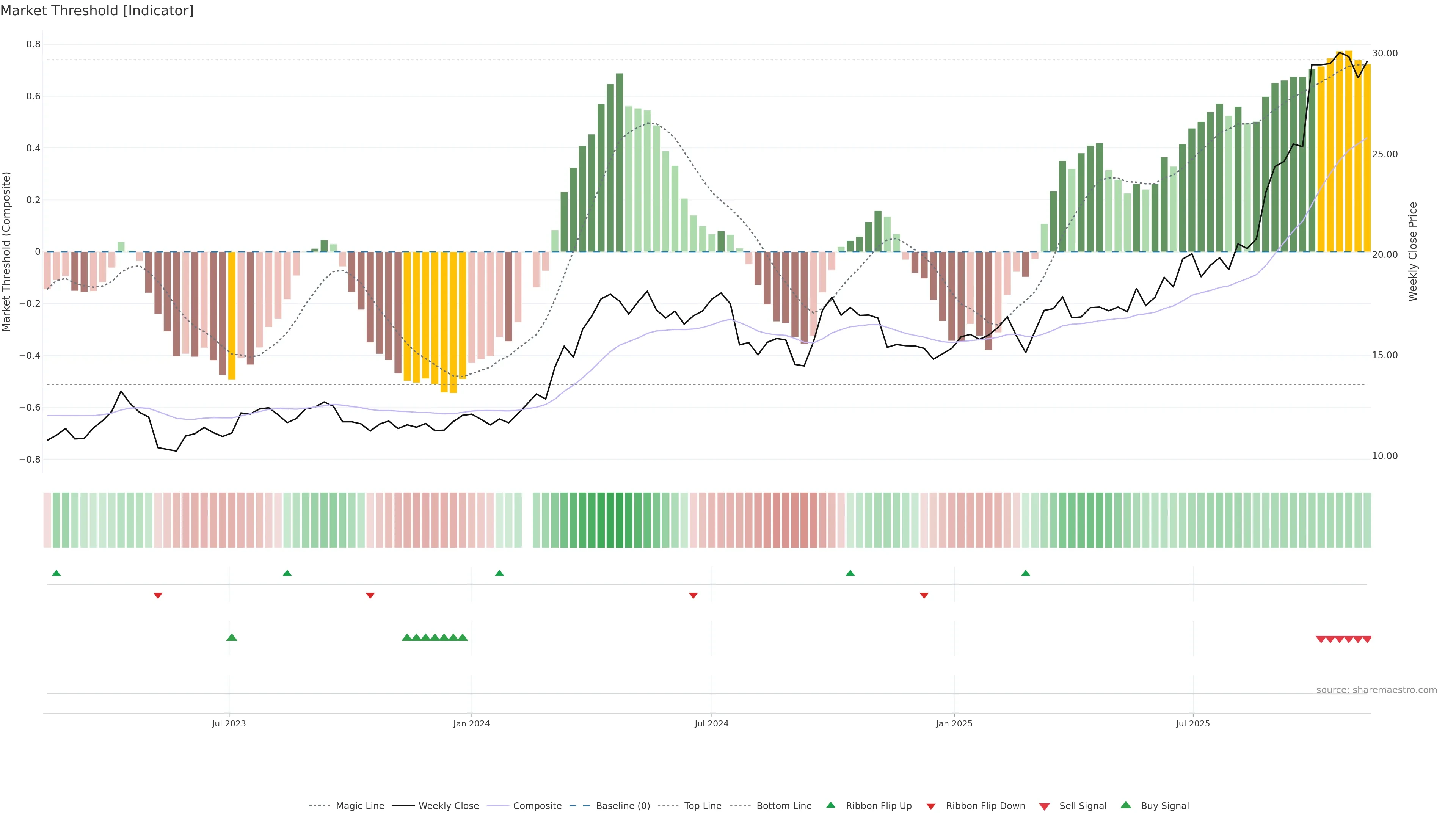The image size is (1456, 819).
Task: Click the Jul 2025 x-axis label
Action: [1192, 723]
